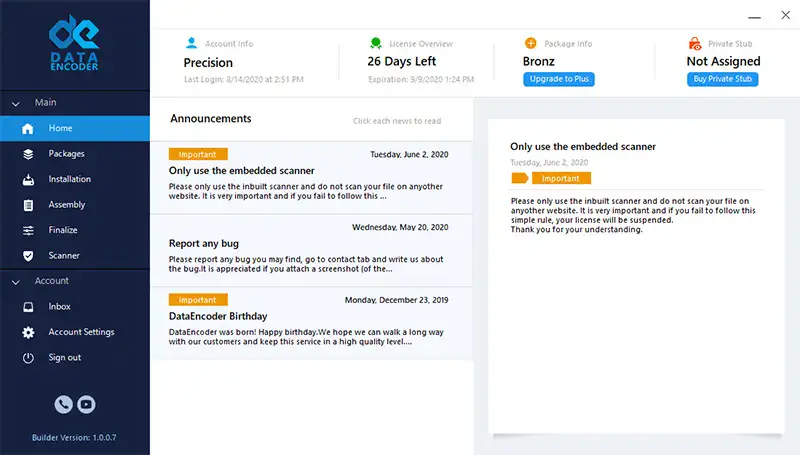
Task: Click the Scanner shield icon
Action: pos(28,256)
